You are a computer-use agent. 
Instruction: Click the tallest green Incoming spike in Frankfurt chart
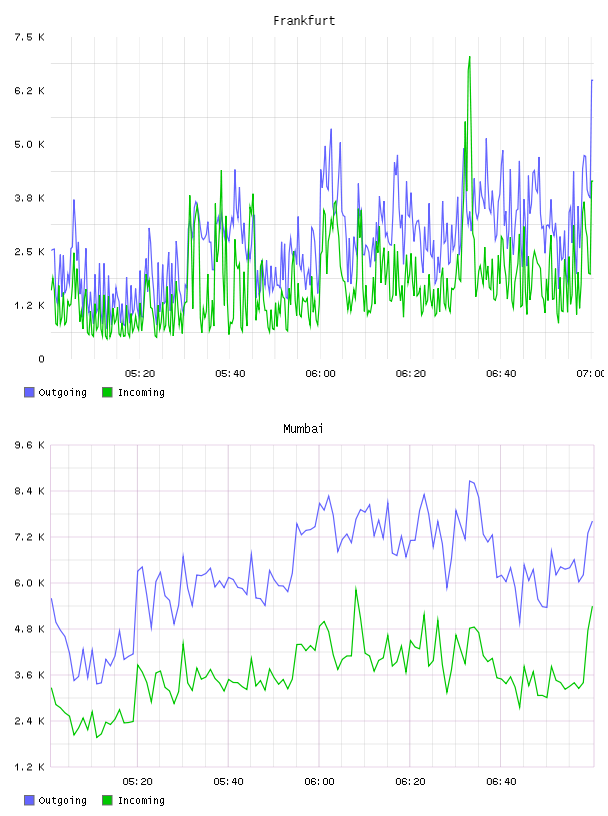click(x=470, y=58)
